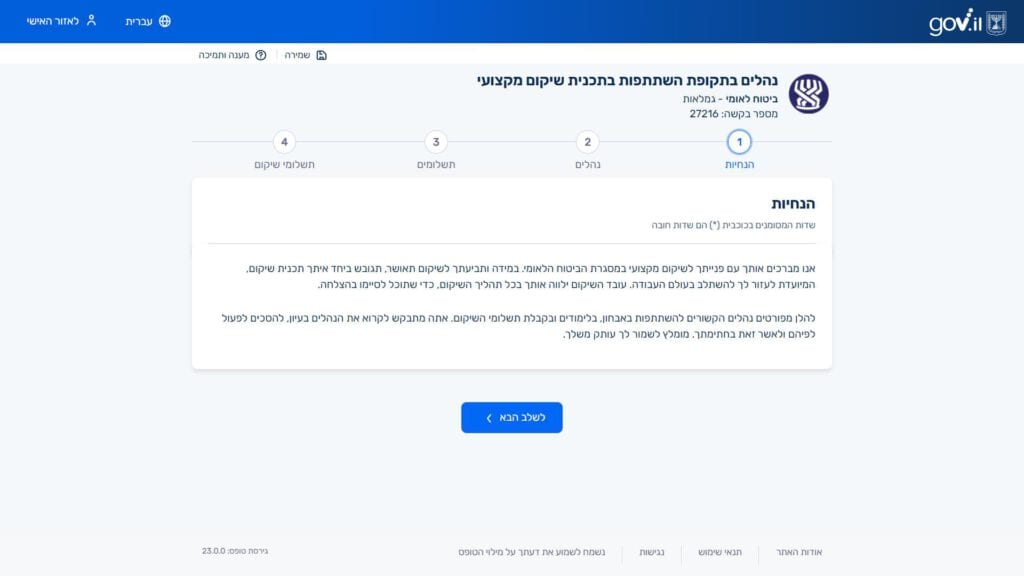
Task: Click the floppy disk save icon
Action: click(x=321, y=55)
